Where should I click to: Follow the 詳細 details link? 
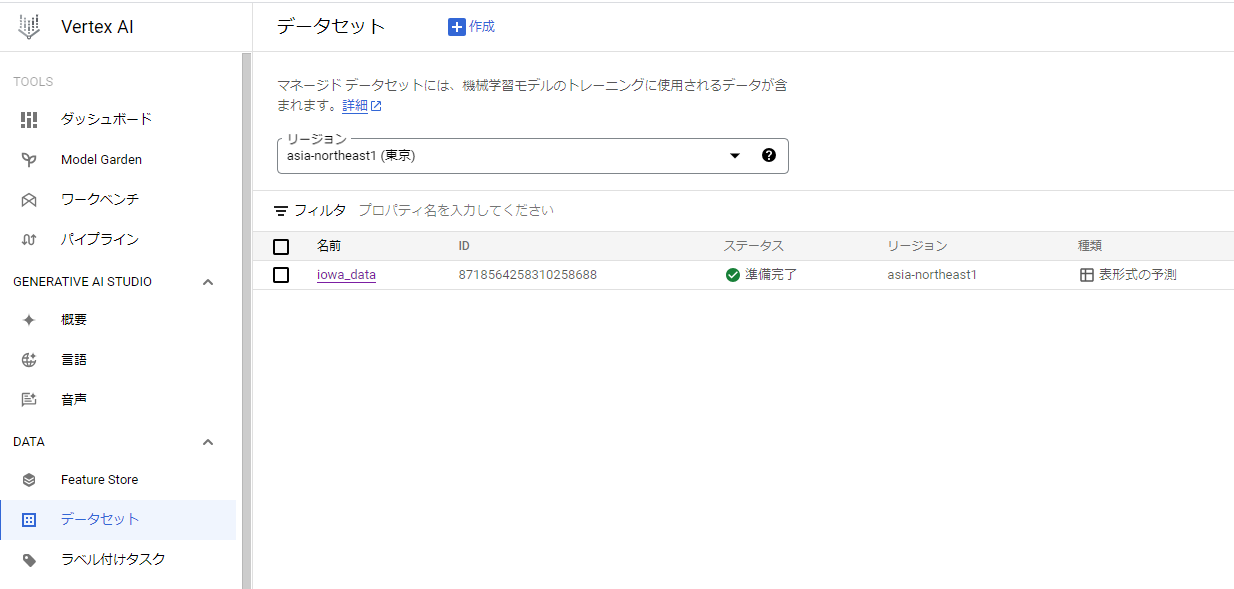[x=355, y=106]
